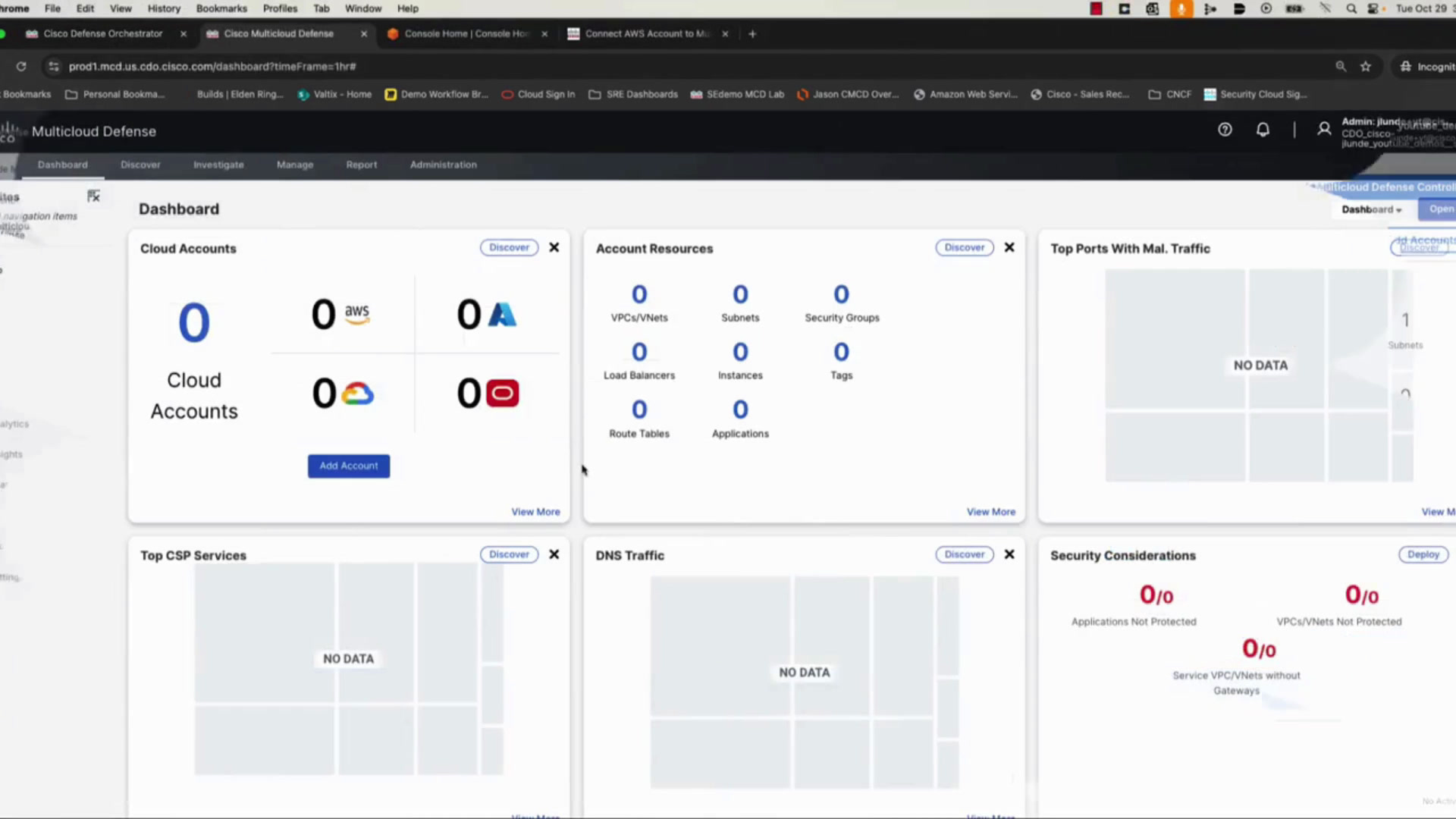
Task: Click the Azure logo in Cloud Accounts
Action: pyautogui.click(x=502, y=314)
